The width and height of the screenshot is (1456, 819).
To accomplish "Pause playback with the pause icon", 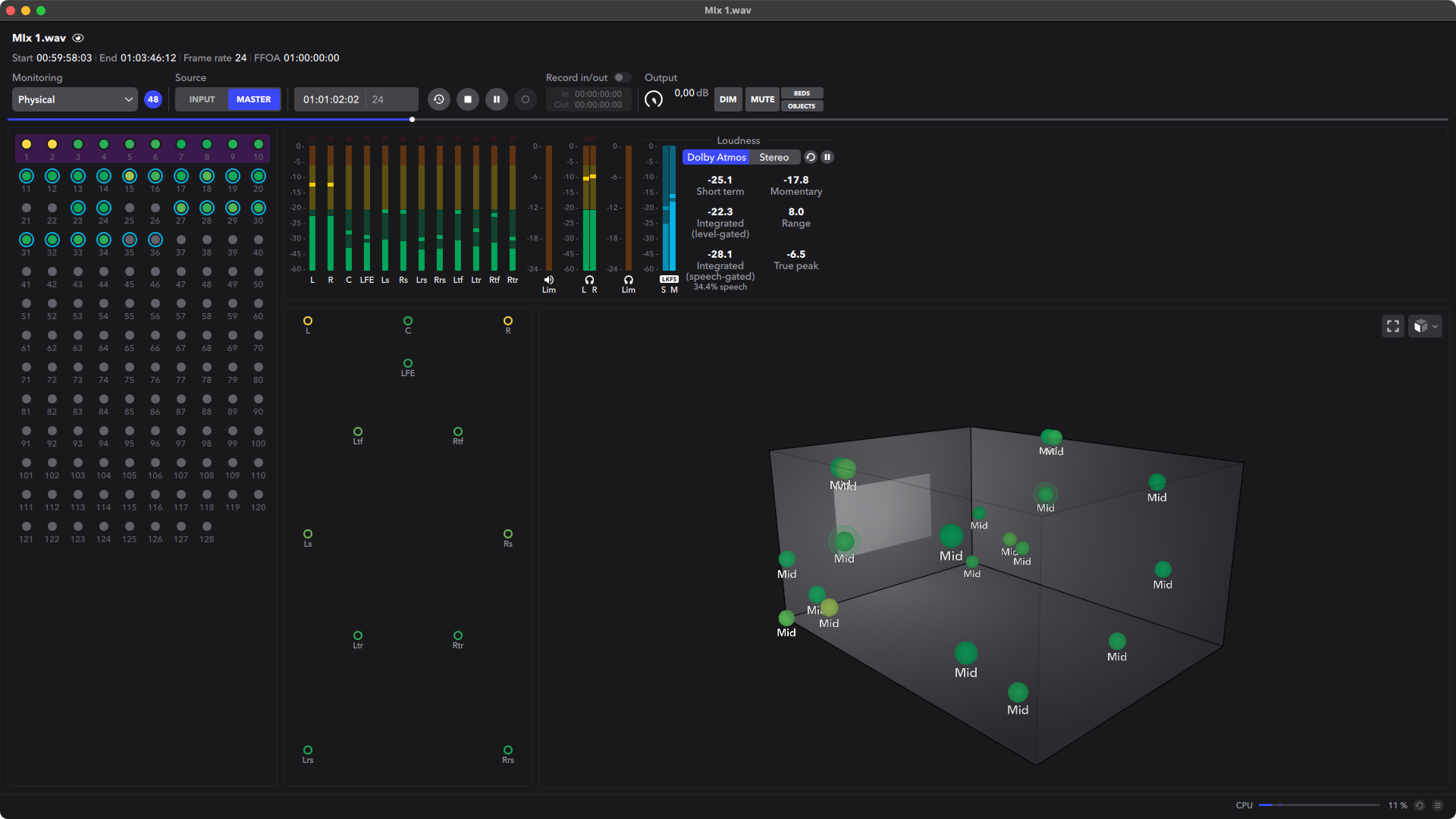I will 497,99.
